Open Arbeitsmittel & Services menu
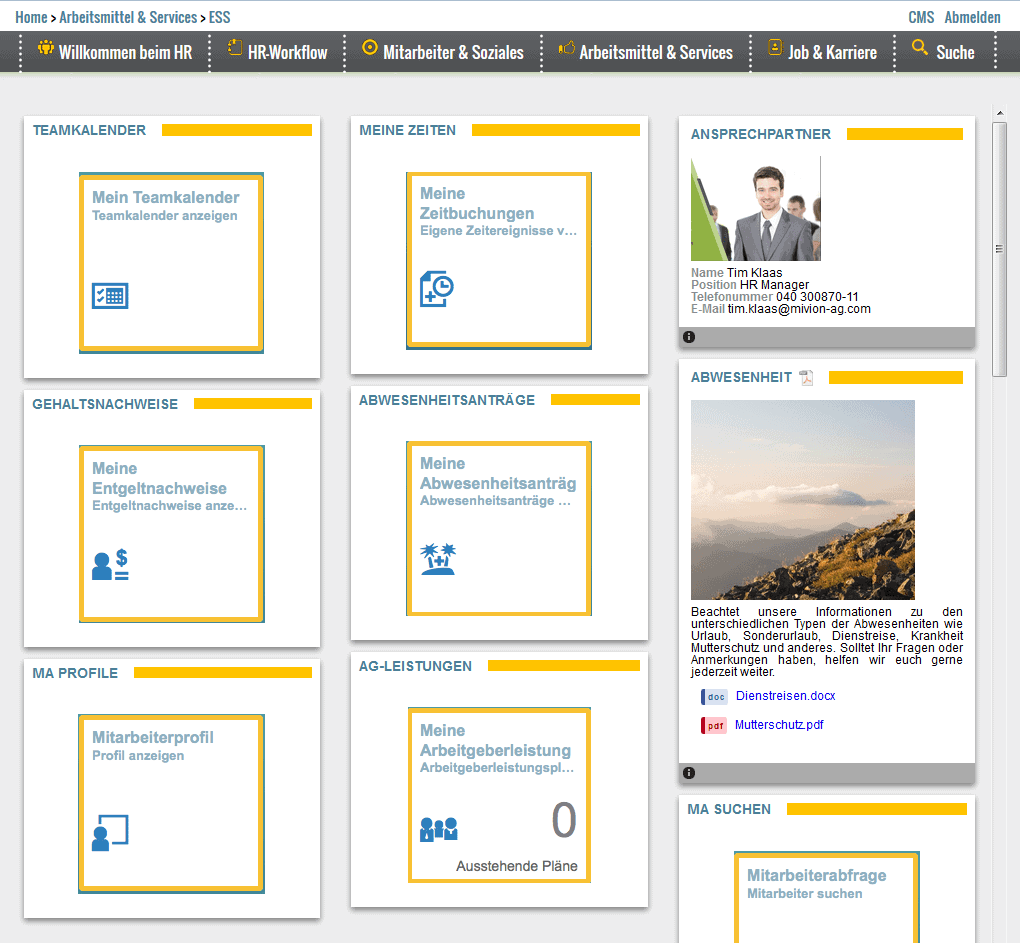Viewport: 1020px width, 943px height. (x=646, y=52)
